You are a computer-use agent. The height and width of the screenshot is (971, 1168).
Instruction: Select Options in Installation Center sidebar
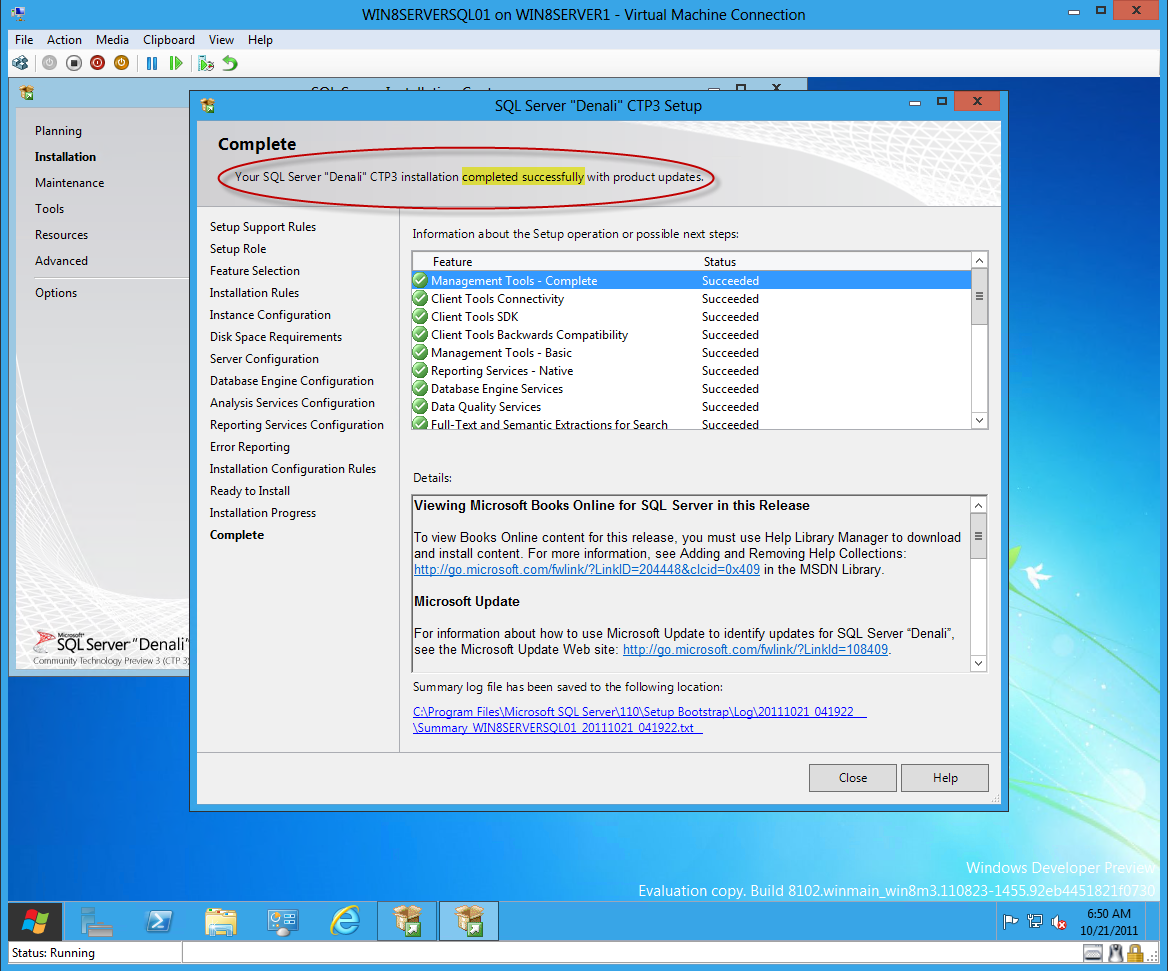click(x=56, y=293)
